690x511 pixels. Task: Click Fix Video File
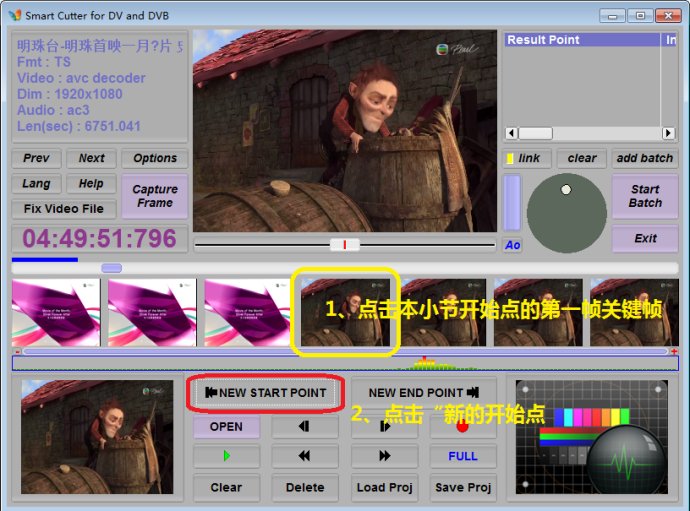(x=64, y=209)
